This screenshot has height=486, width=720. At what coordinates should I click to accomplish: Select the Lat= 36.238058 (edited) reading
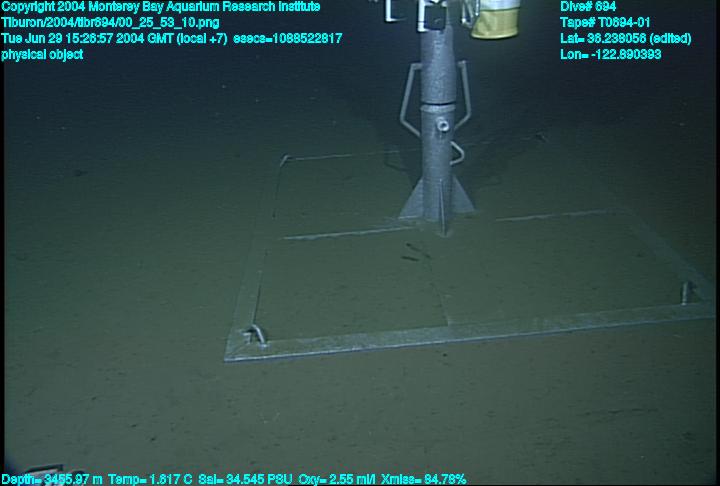click(x=625, y=39)
